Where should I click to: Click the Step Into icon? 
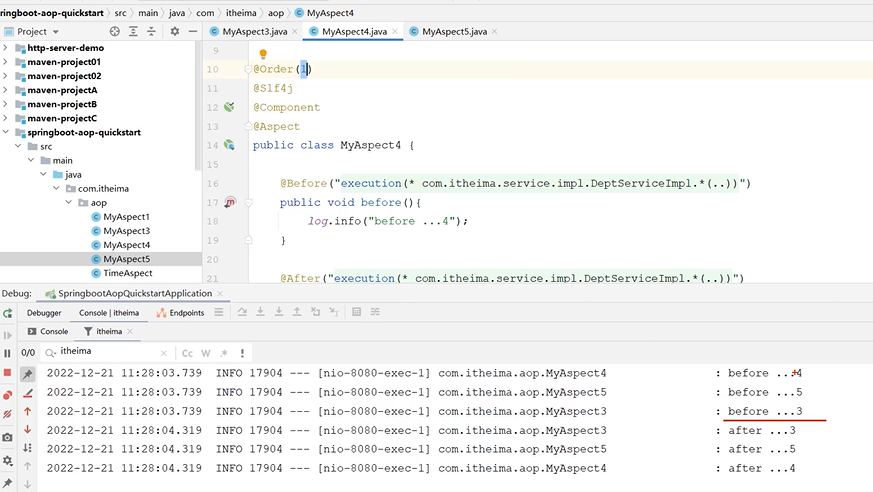pyautogui.click(x=260, y=312)
